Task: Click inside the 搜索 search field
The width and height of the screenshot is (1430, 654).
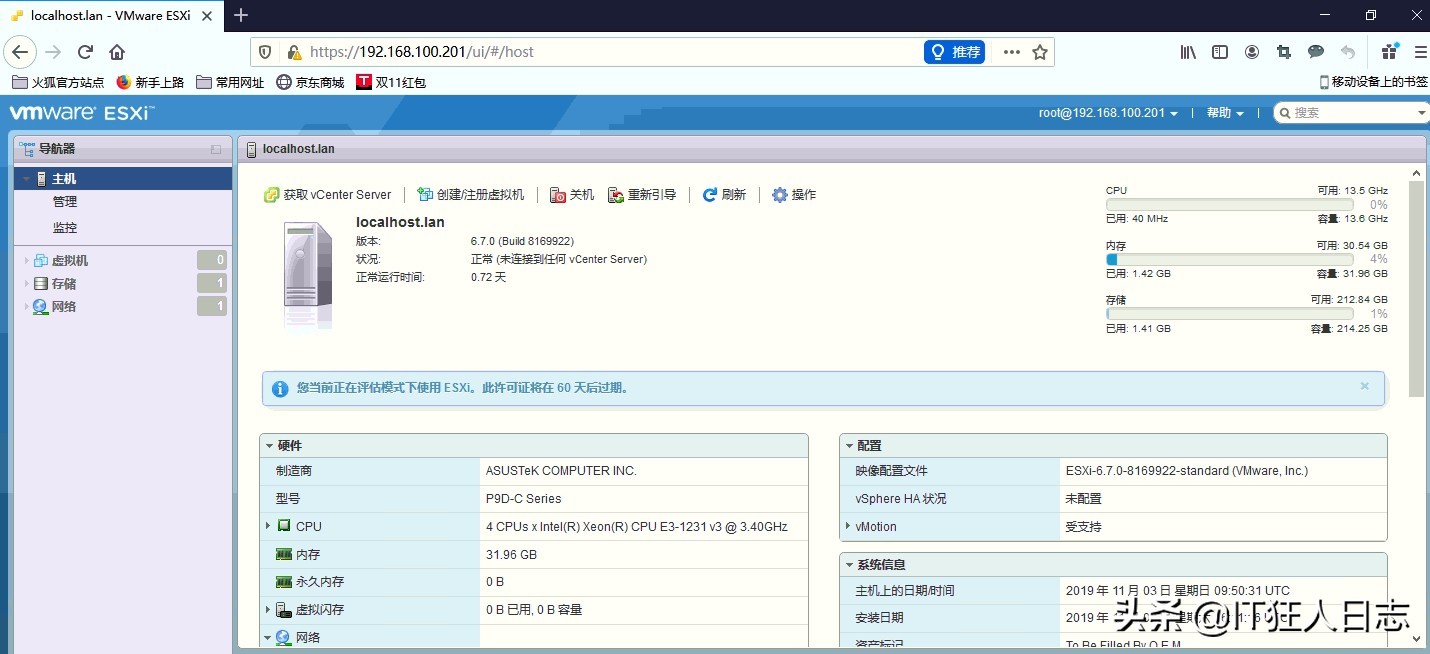Action: [1345, 113]
